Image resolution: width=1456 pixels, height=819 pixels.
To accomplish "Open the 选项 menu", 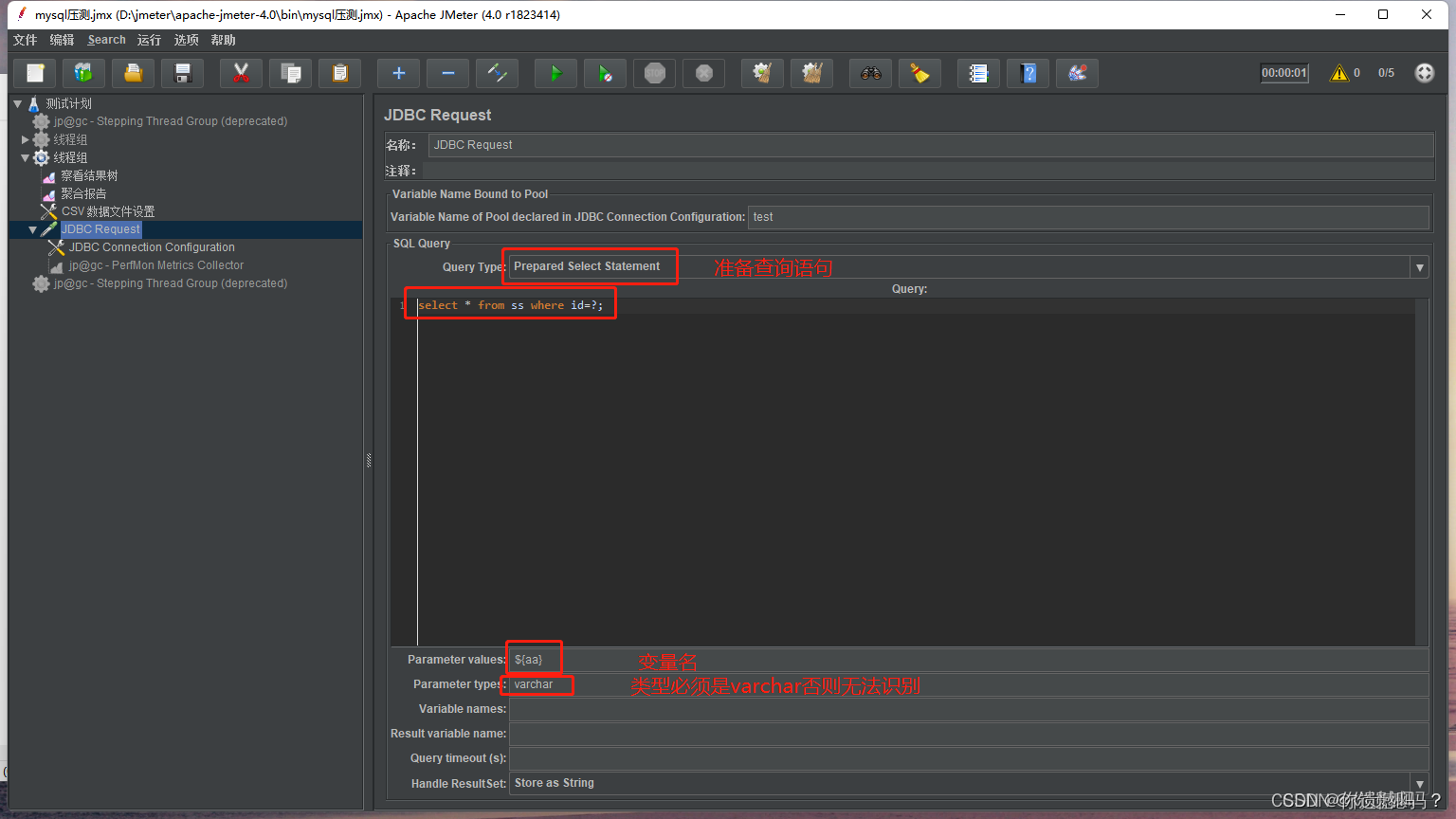I will click(x=186, y=40).
